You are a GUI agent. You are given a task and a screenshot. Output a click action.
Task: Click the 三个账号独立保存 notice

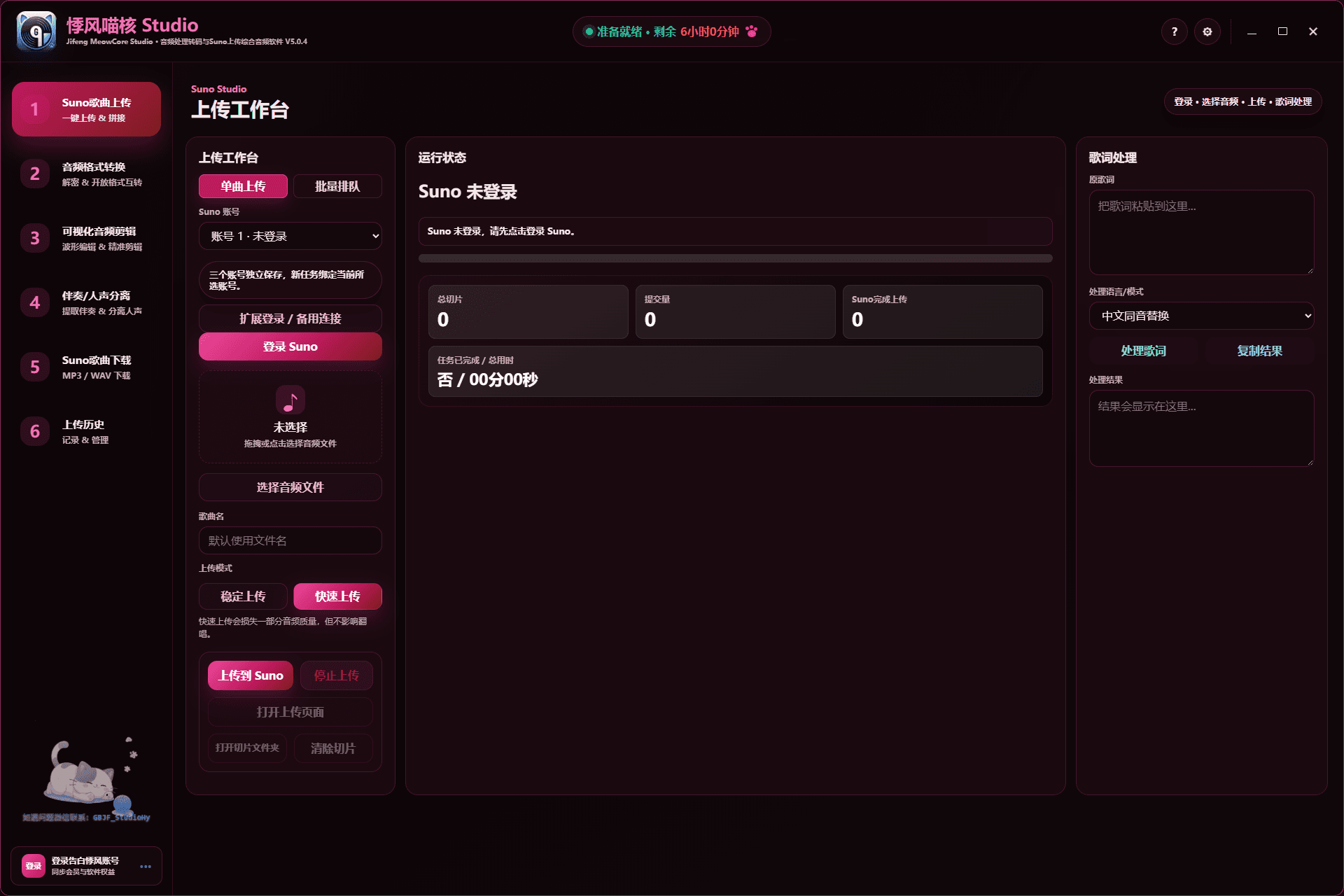(290, 280)
